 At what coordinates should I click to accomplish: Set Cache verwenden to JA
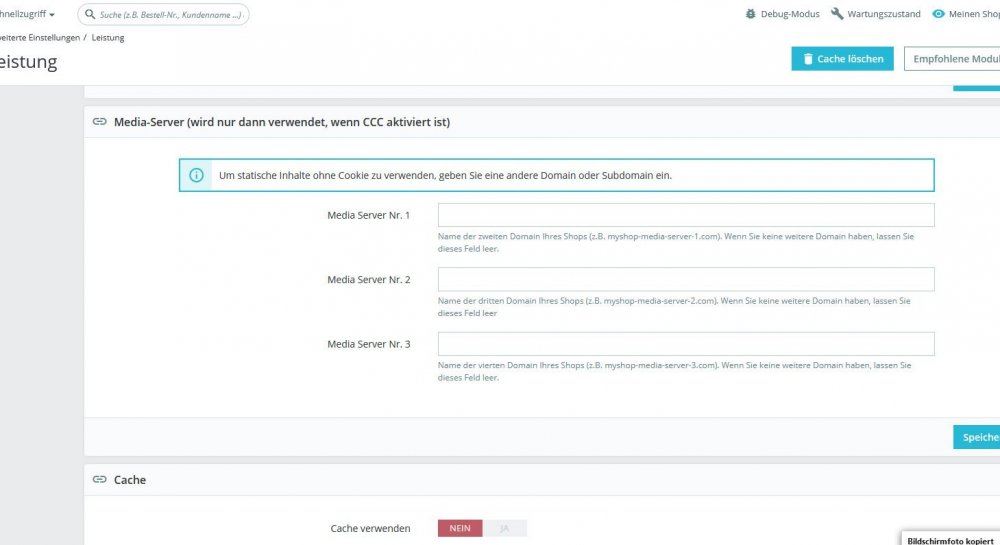[x=504, y=528]
